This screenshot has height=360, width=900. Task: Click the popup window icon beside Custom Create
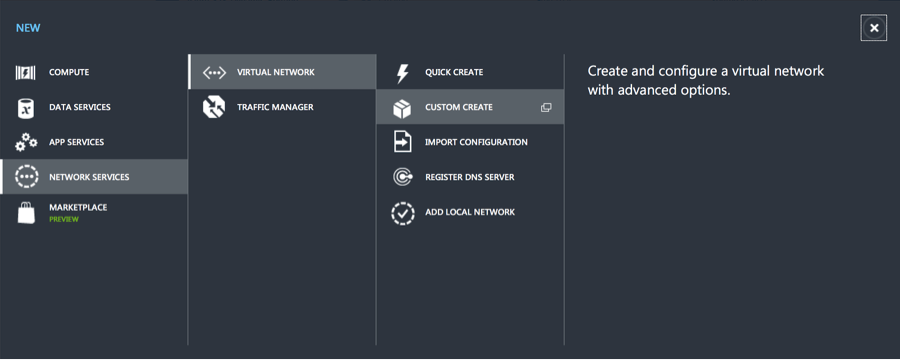coord(546,107)
